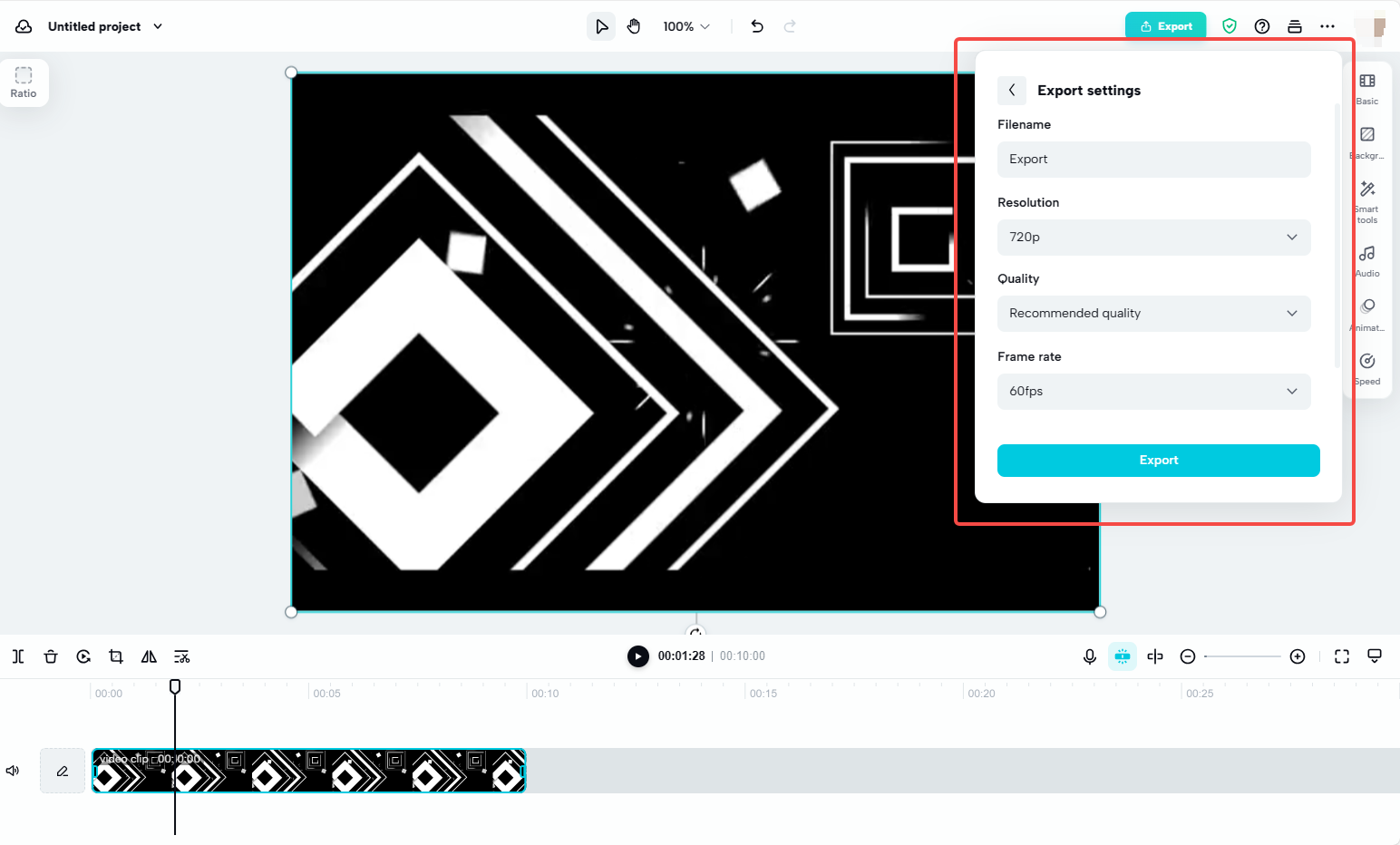Open the Smart tools panel tab
Image resolution: width=1400 pixels, height=845 pixels.
tap(1367, 201)
